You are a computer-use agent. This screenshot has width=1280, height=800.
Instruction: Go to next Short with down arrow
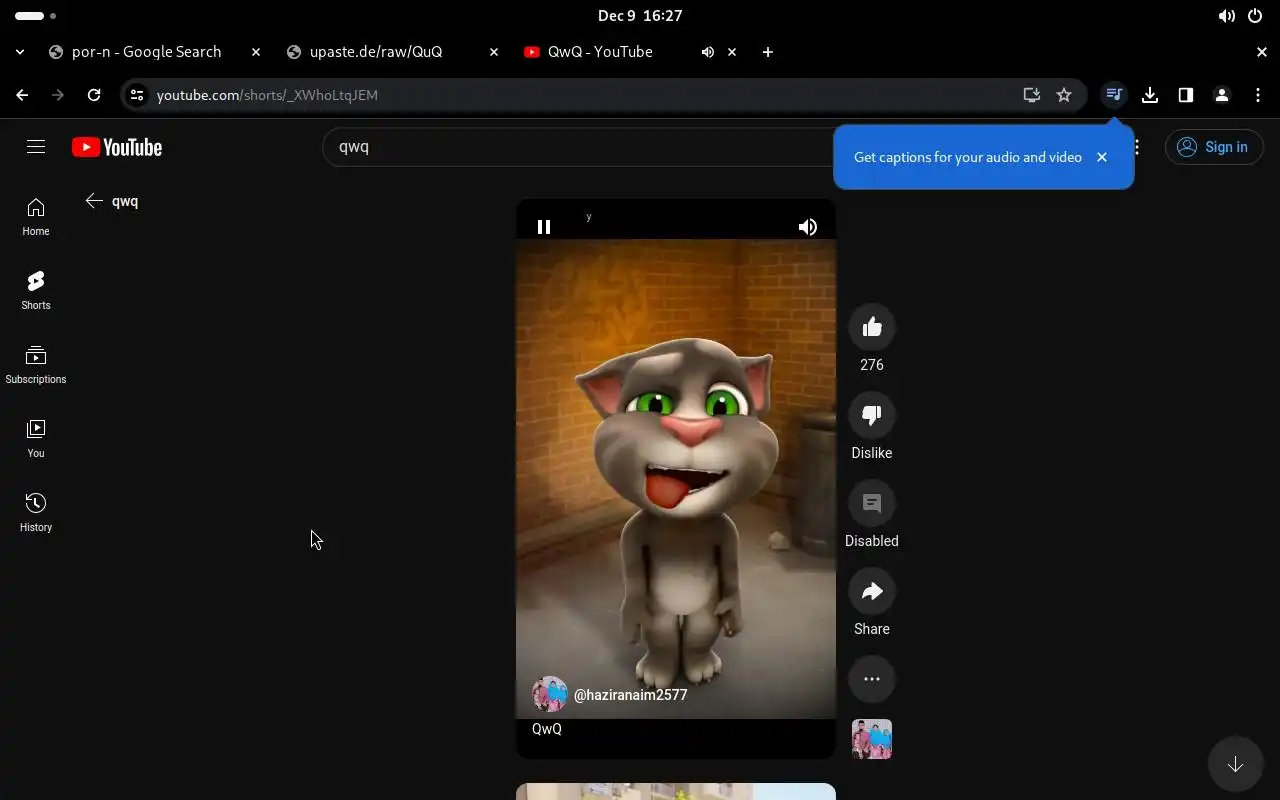(1235, 764)
